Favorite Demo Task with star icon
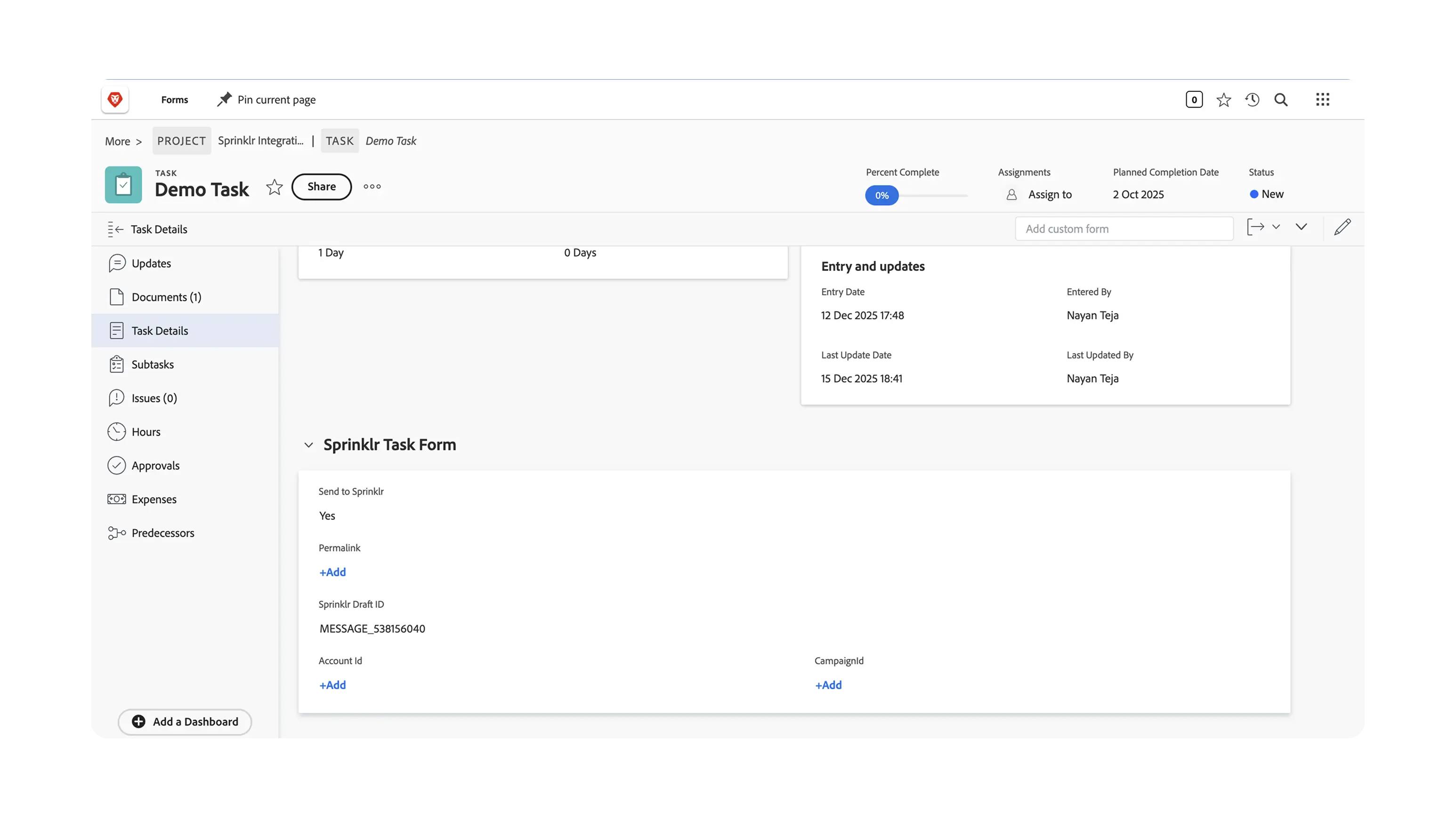 (274, 187)
